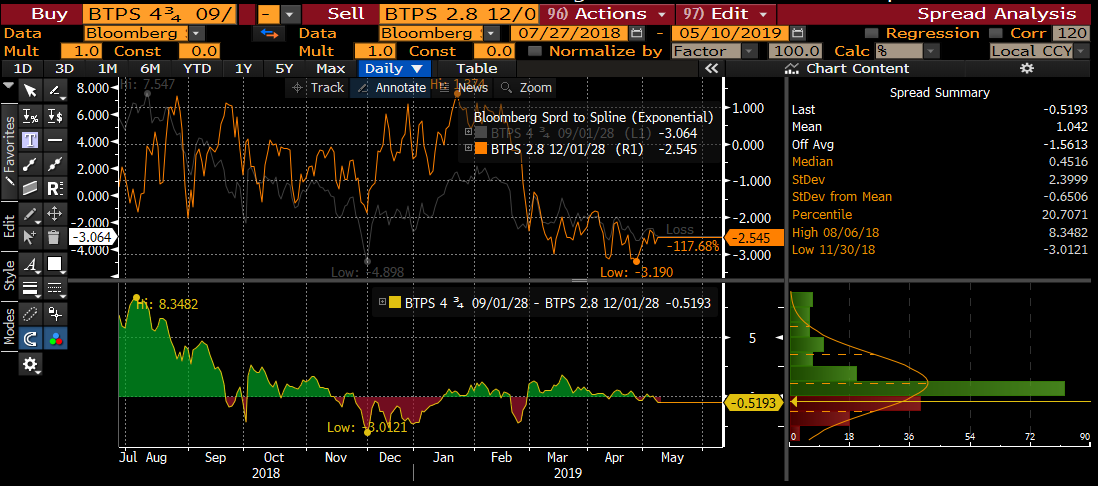Open the toolbar settings gear

(30, 363)
